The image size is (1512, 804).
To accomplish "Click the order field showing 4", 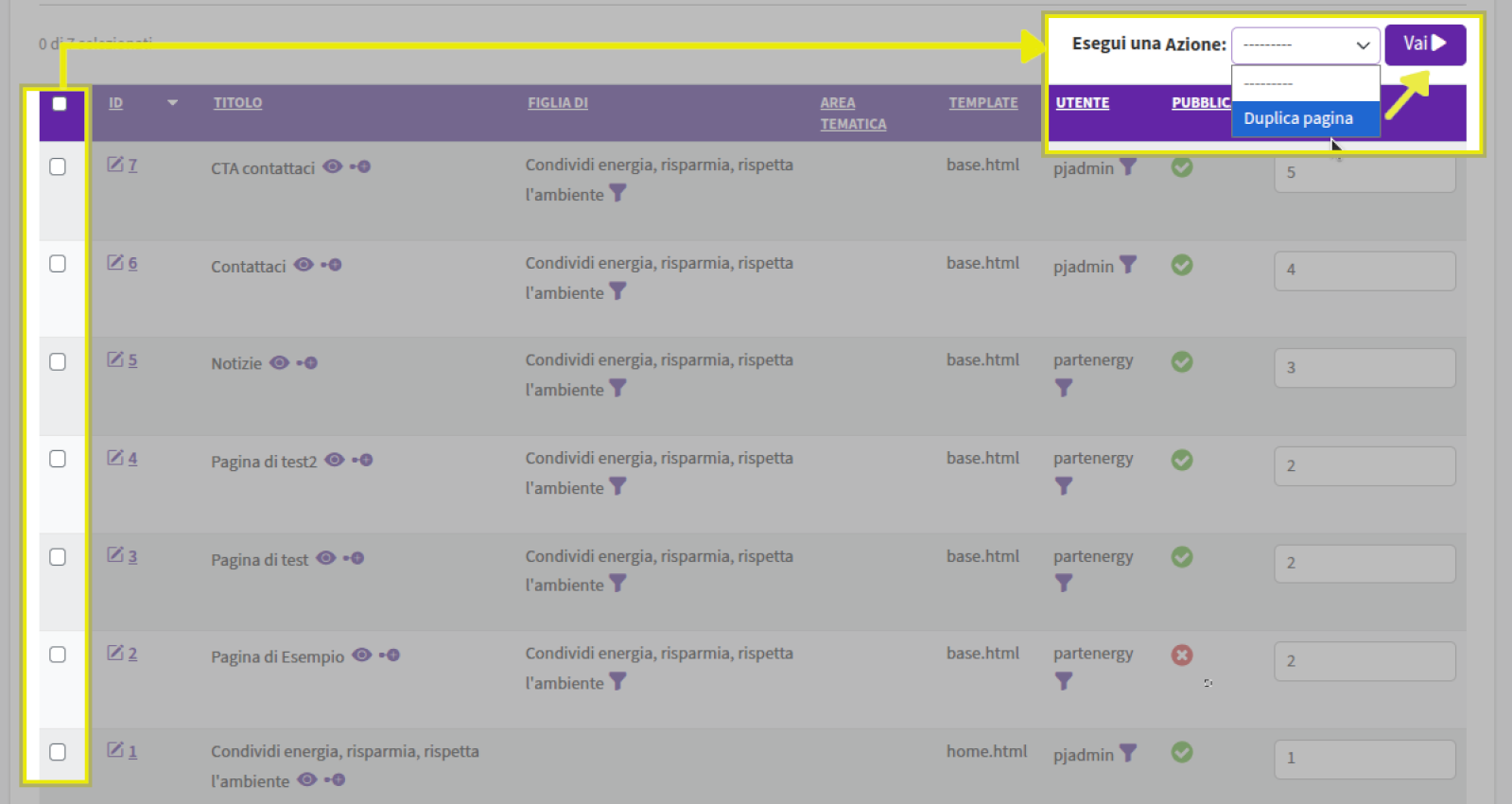I will [1364, 271].
